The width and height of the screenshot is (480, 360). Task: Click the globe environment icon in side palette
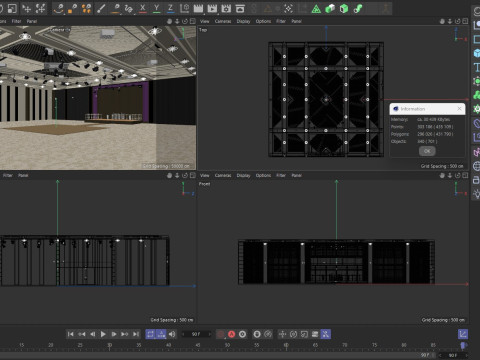(x=477, y=166)
